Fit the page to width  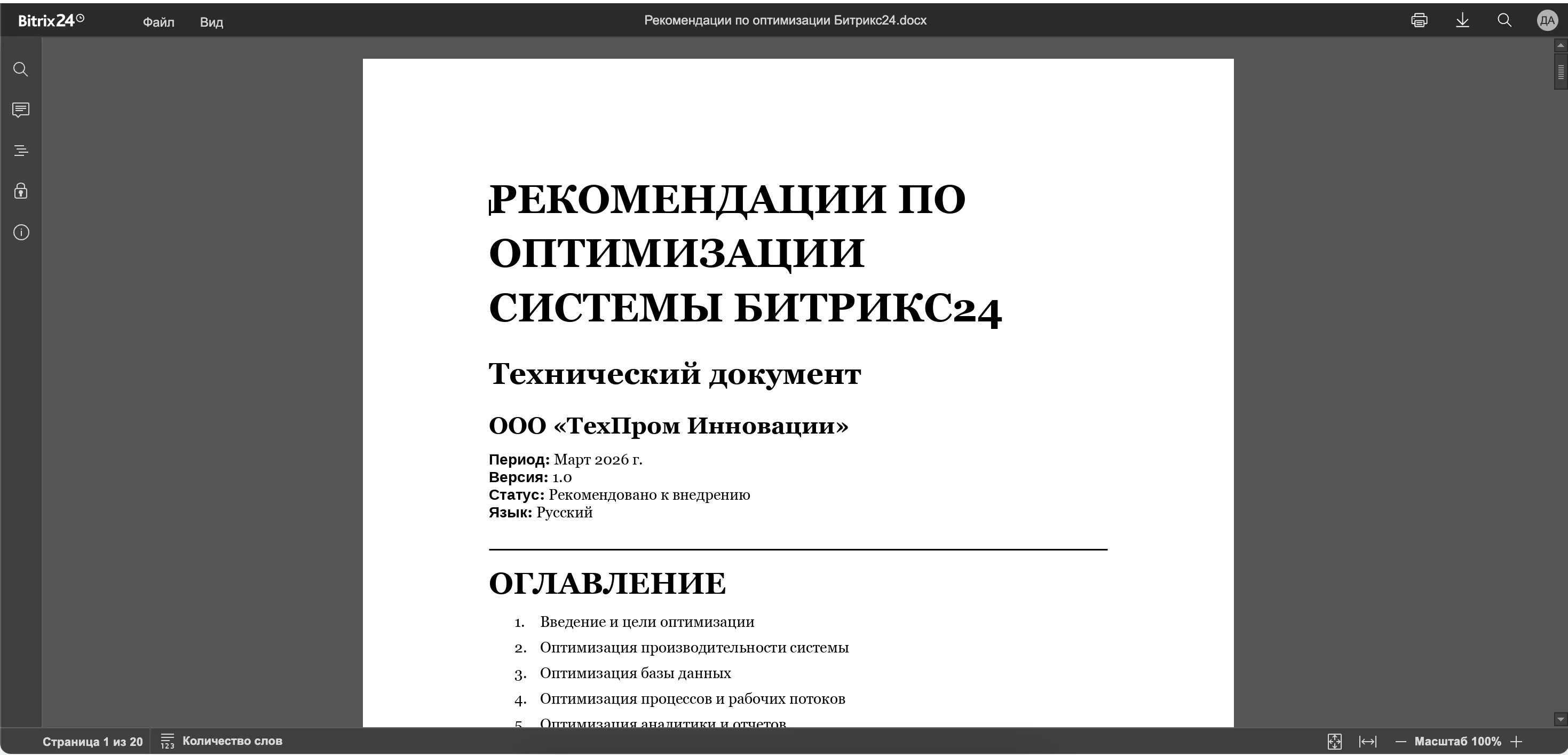[1368, 741]
